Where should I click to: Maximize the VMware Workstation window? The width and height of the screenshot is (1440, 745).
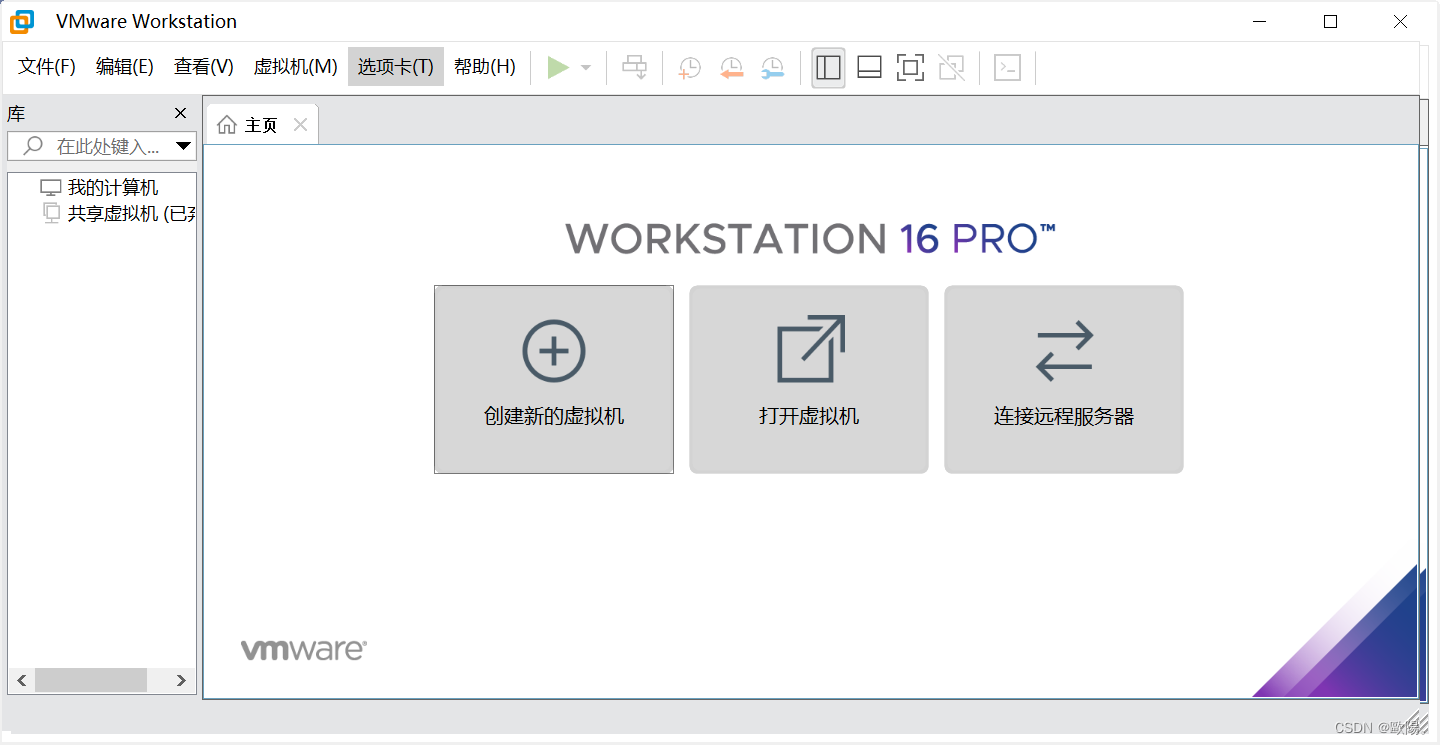pyautogui.click(x=1330, y=22)
